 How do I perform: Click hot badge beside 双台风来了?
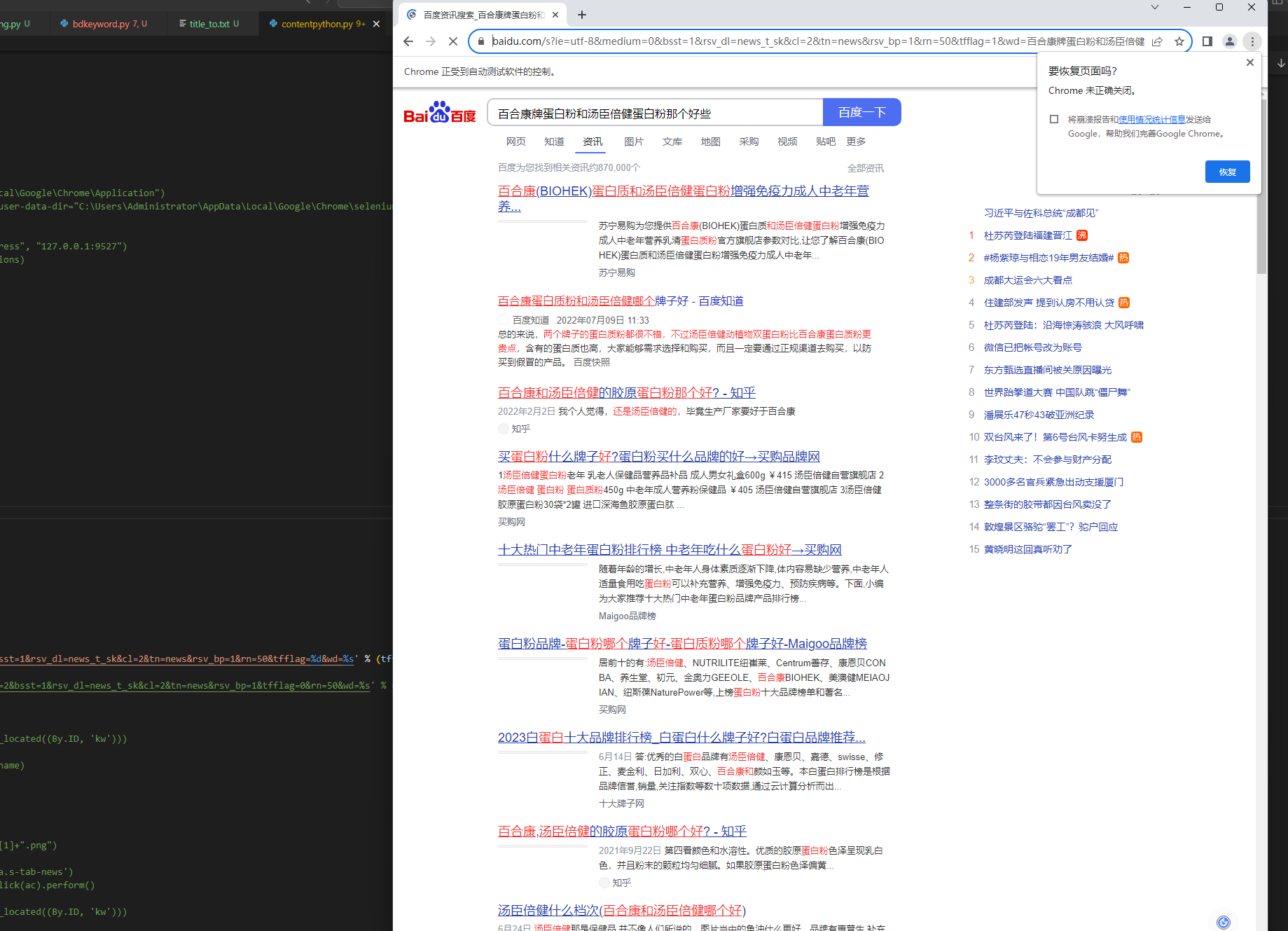point(1137,437)
